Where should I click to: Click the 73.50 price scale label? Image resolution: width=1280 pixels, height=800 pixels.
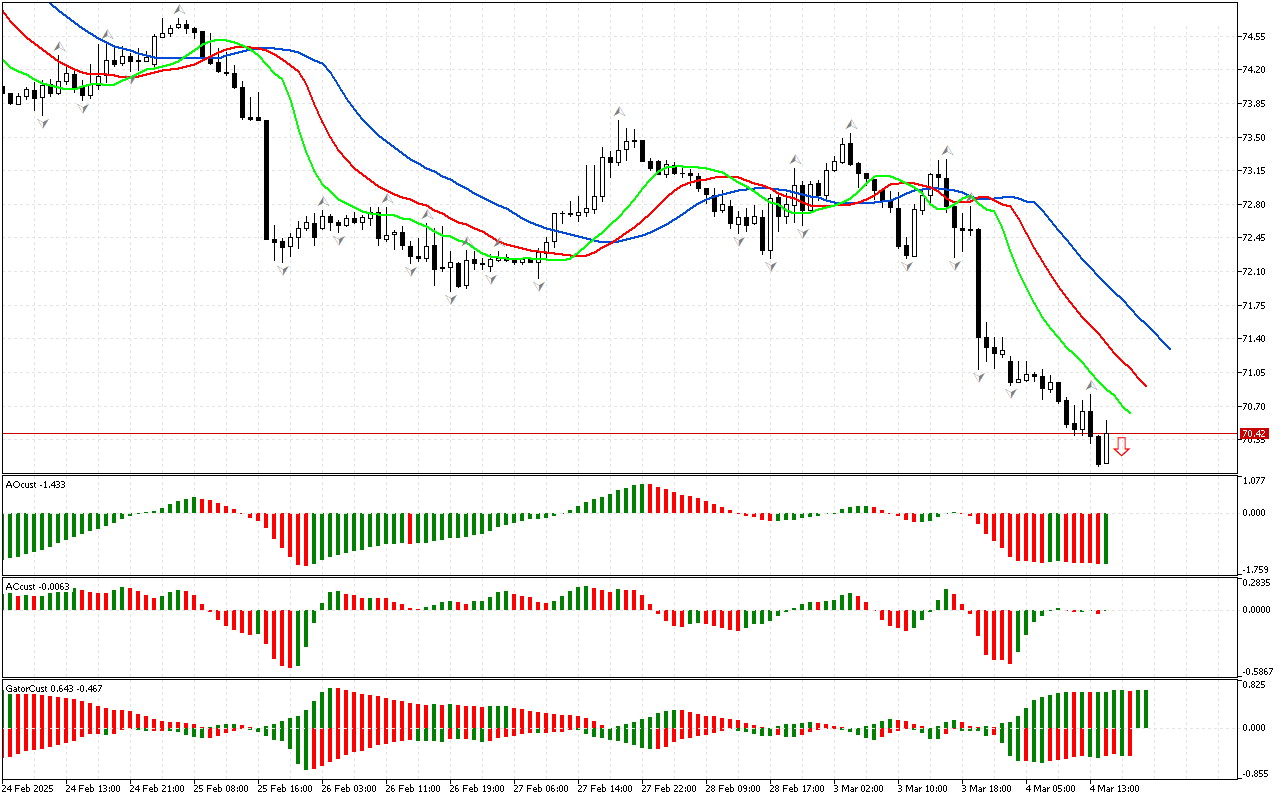[1253, 138]
